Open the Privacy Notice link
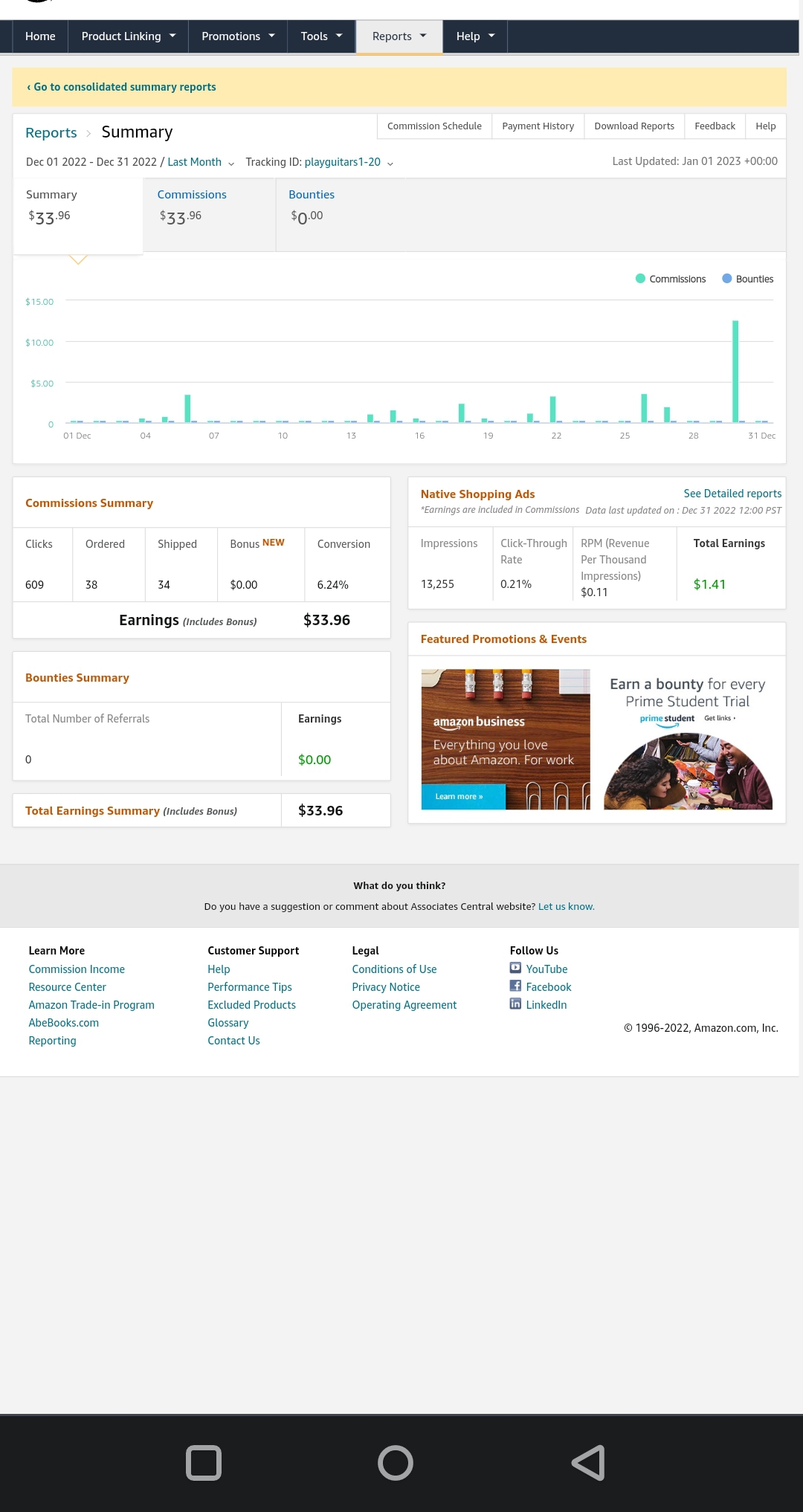Screen dimensions: 803x1512 point(386,987)
